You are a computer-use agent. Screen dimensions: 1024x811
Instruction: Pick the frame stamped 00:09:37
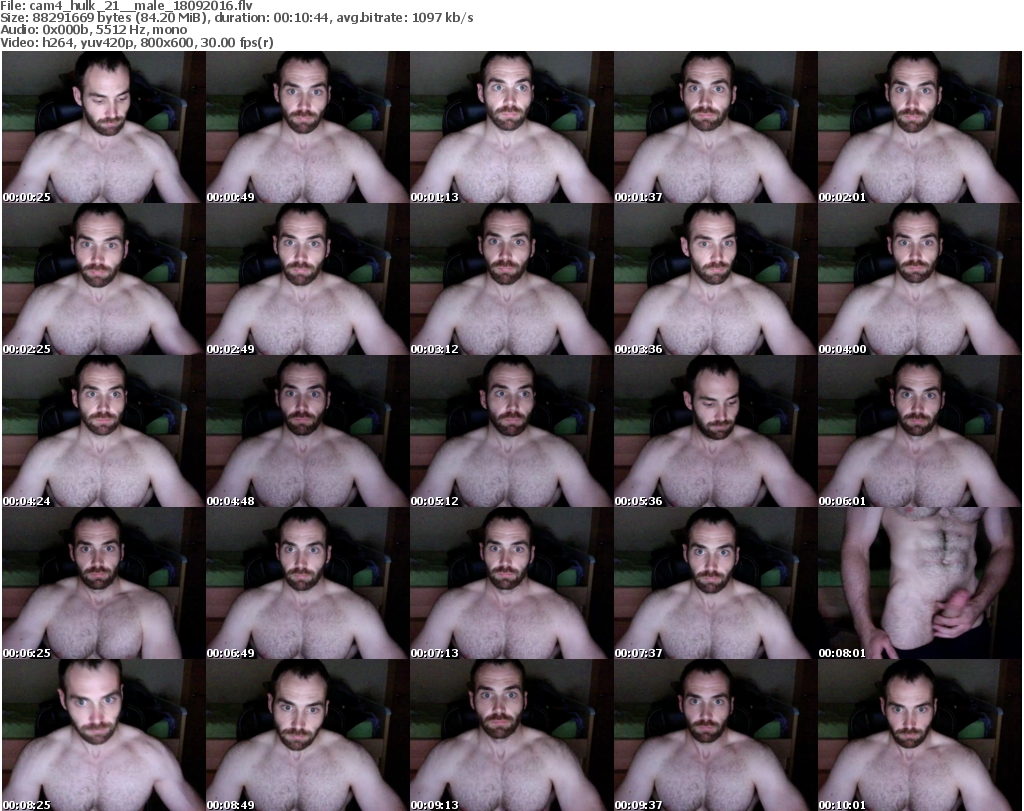[715, 735]
